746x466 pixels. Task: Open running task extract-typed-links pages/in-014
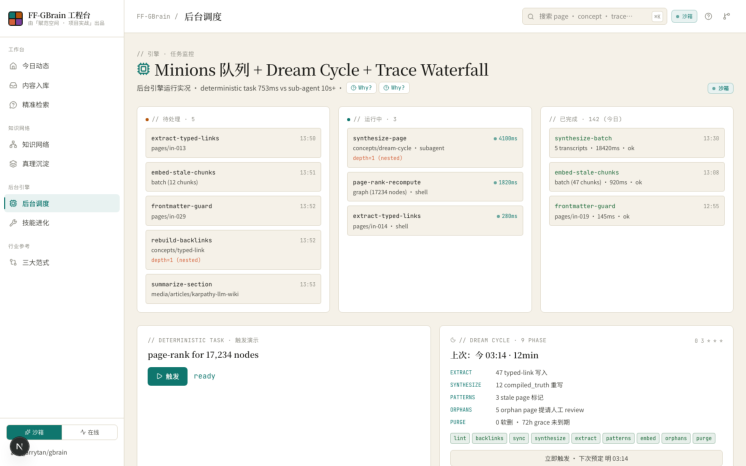point(435,221)
